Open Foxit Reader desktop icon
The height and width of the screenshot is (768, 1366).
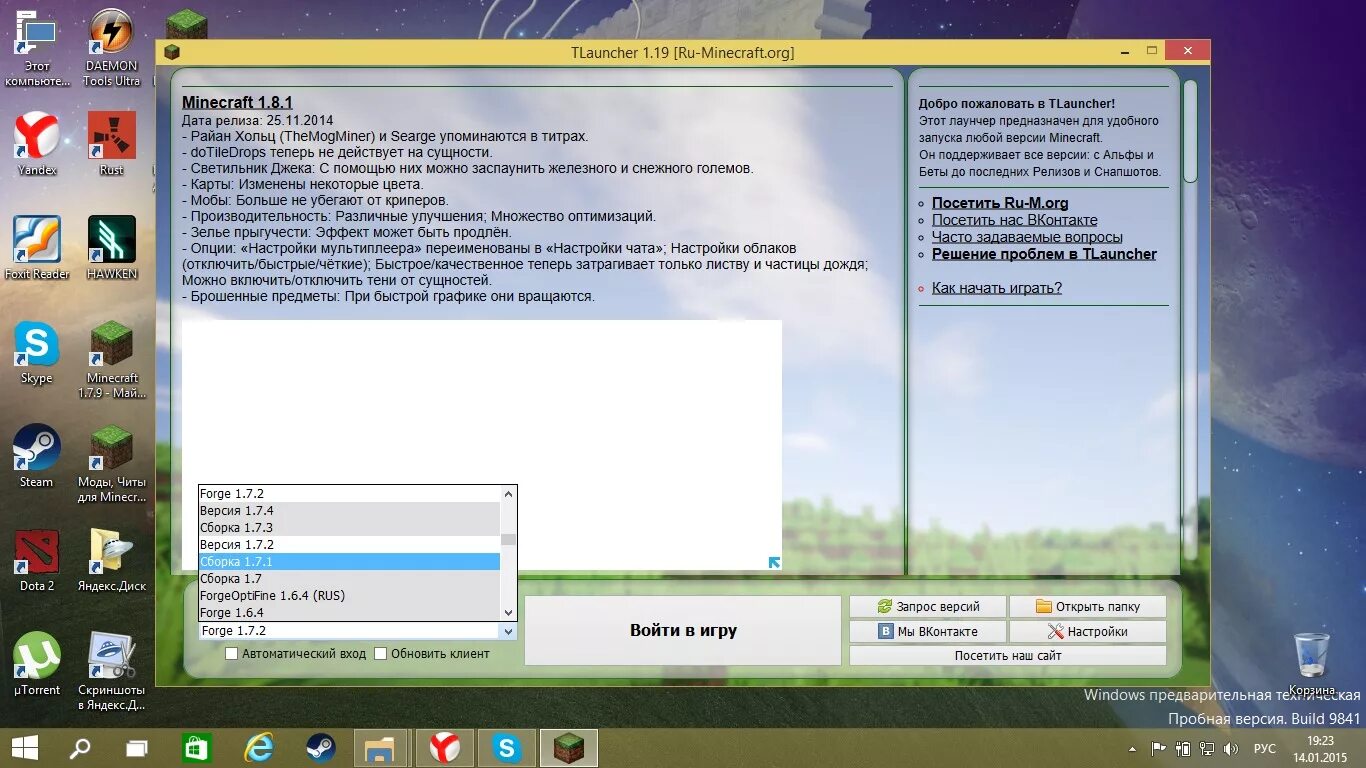[x=37, y=248]
